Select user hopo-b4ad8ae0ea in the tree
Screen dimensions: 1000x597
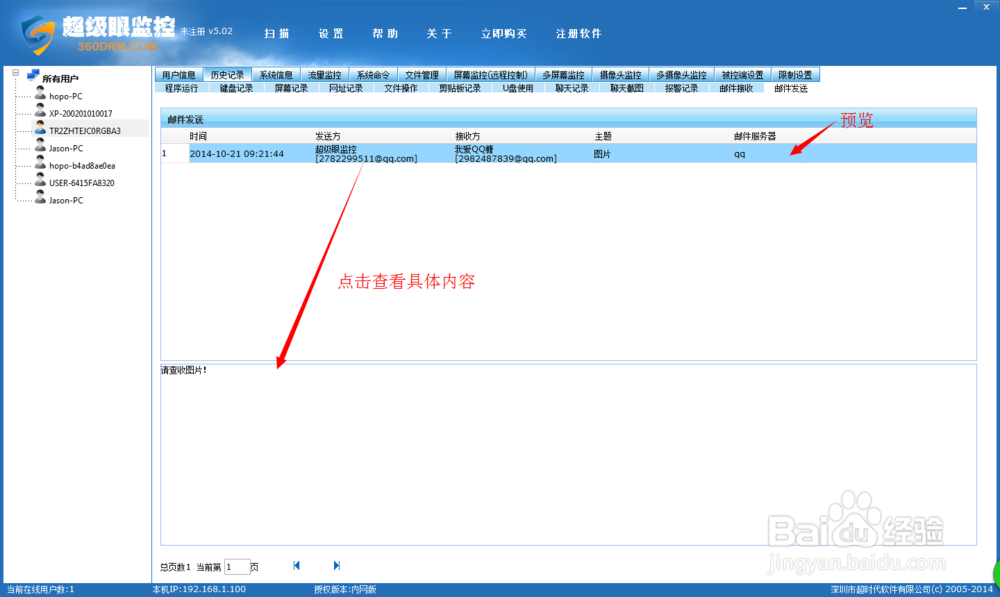[82, 166]
